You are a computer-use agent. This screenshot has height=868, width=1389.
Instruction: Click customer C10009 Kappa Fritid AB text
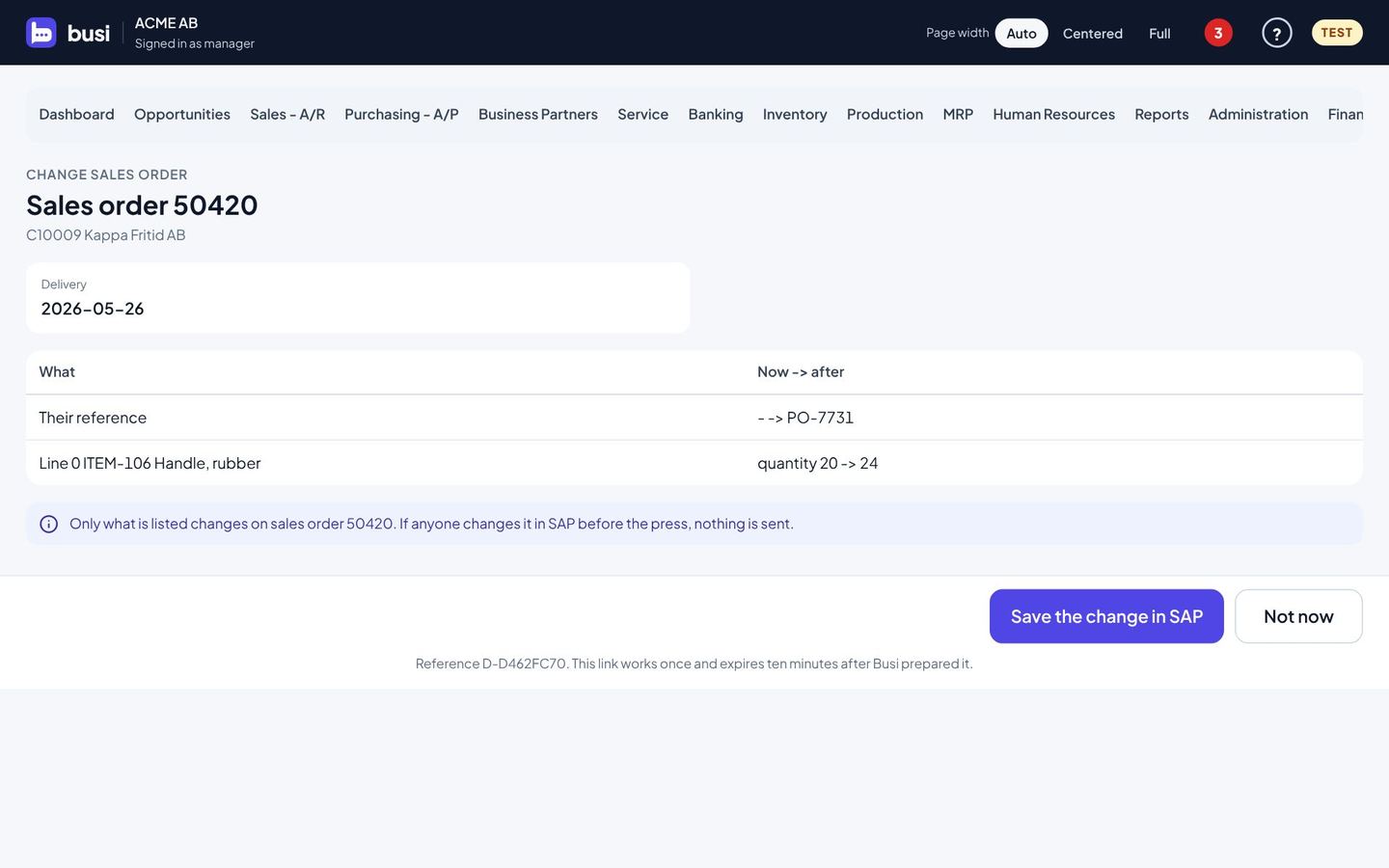pos(105,235)
